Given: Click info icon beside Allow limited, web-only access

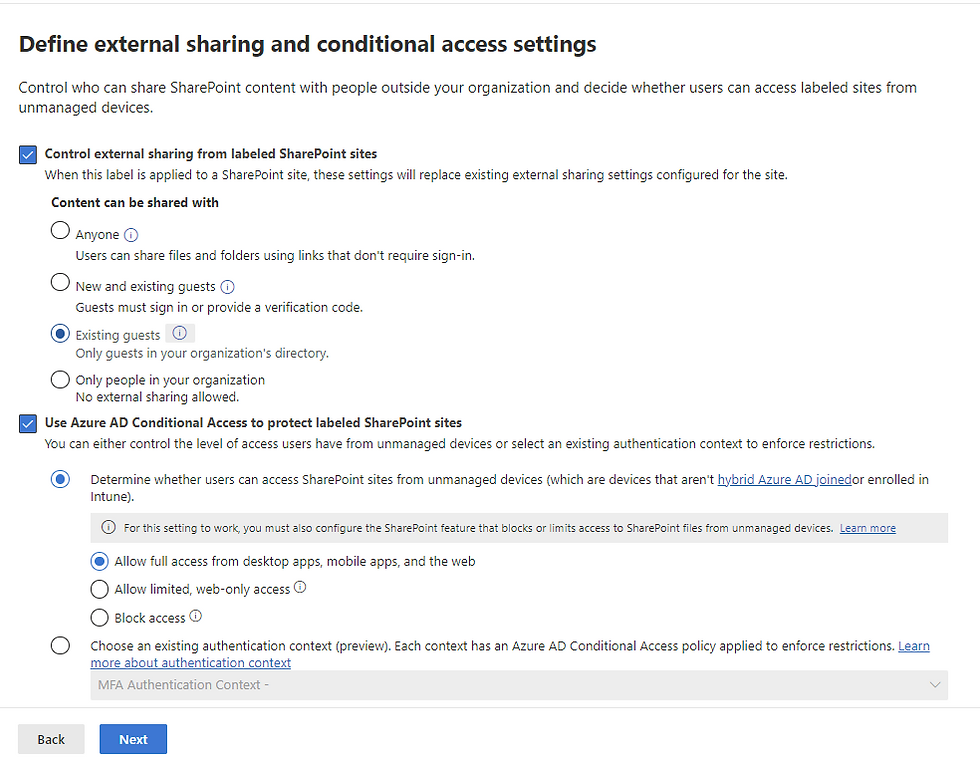Looking at the screenshot, I should 300,587.
